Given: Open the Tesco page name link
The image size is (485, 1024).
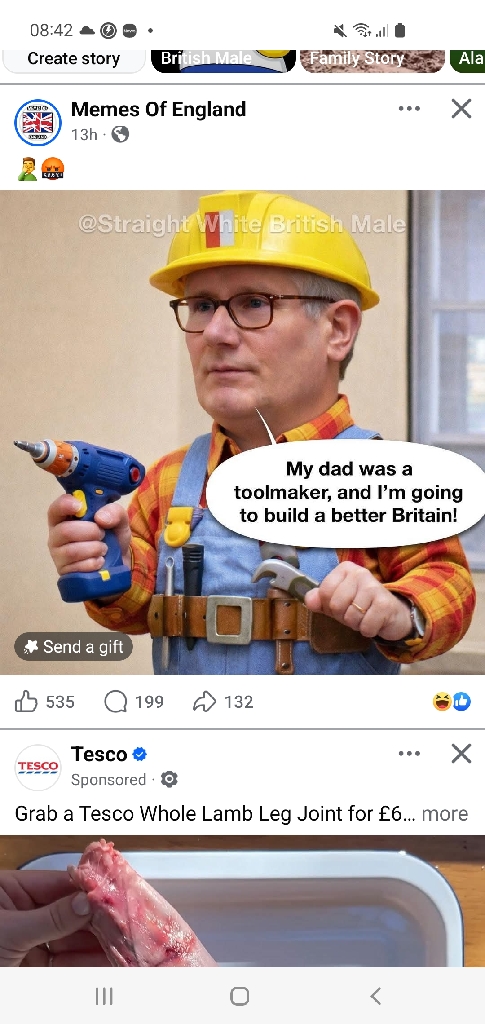Looking at the screenshot, I should click(x=99, y=754).
